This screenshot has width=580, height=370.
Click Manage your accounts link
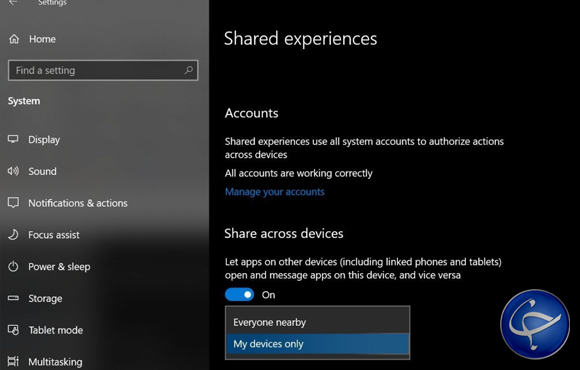pos(274,192)
